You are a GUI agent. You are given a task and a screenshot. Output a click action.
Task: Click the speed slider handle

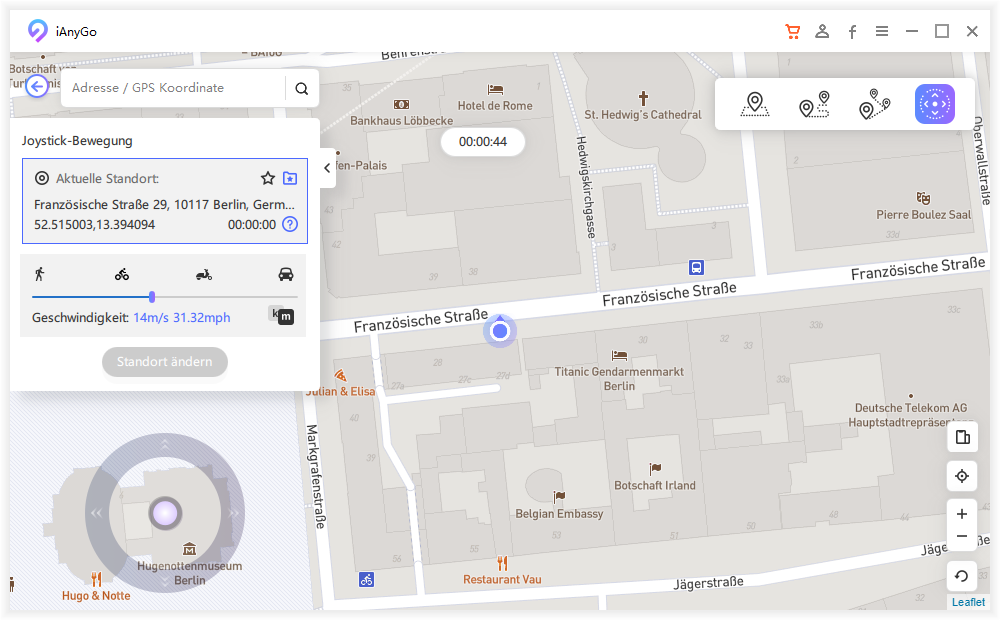click(x=152, y=297)
